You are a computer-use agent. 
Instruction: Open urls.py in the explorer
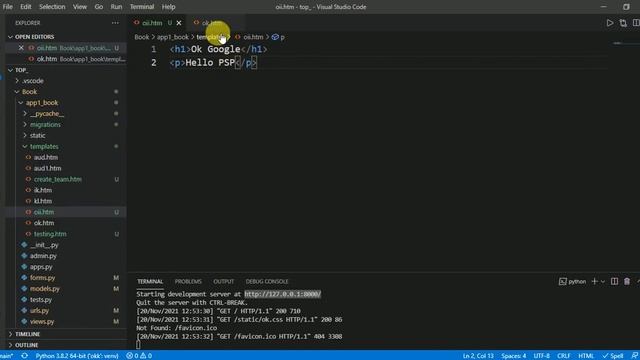[39, 311]
